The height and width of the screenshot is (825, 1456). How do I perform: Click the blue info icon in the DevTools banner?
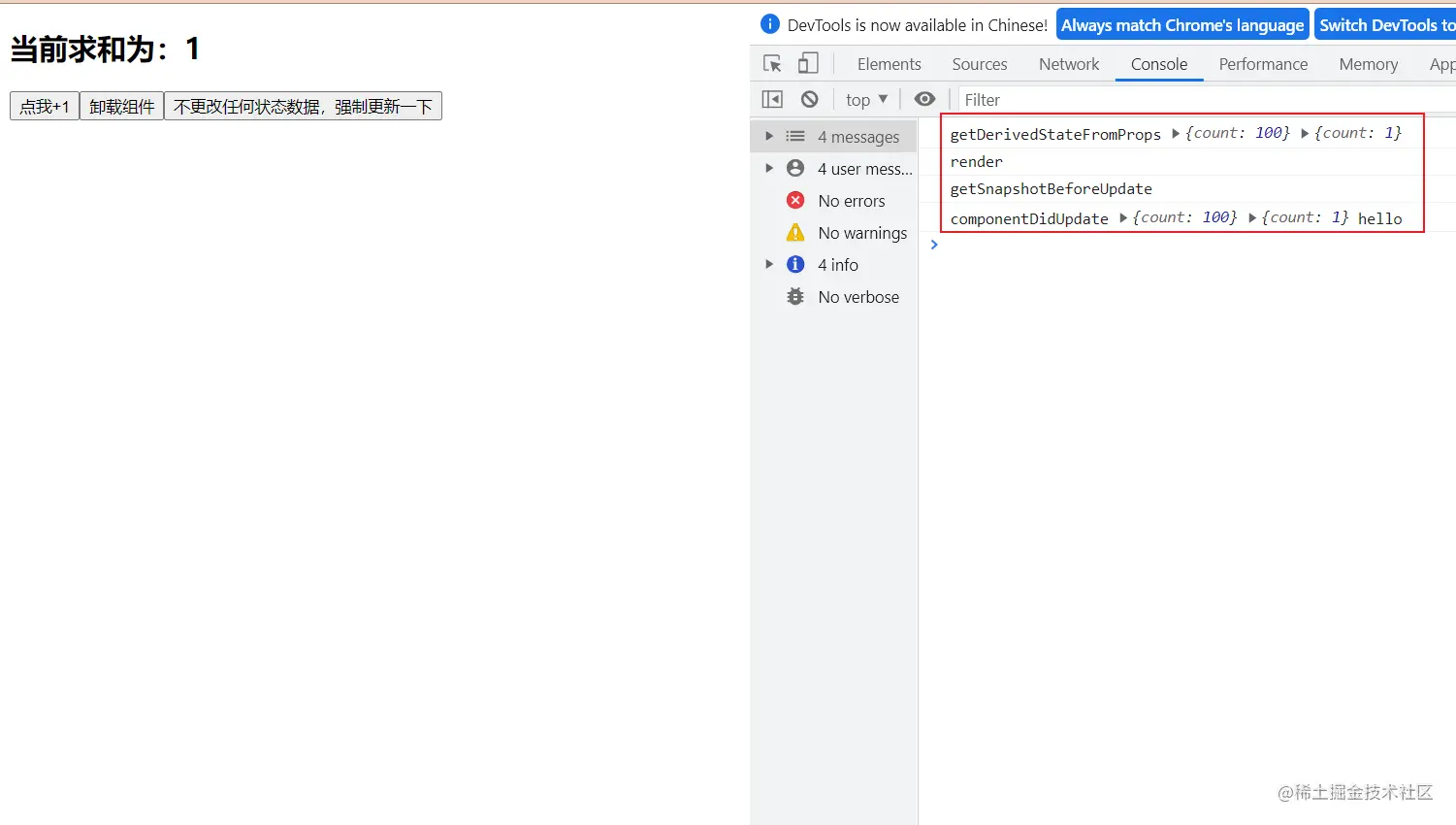click(770, 24)
